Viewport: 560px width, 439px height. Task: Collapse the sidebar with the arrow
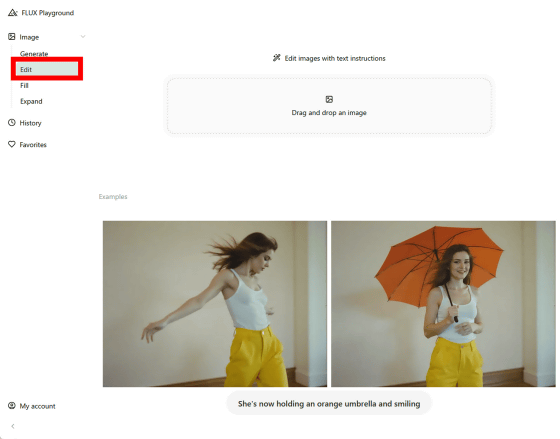click(x=13, y=426)
